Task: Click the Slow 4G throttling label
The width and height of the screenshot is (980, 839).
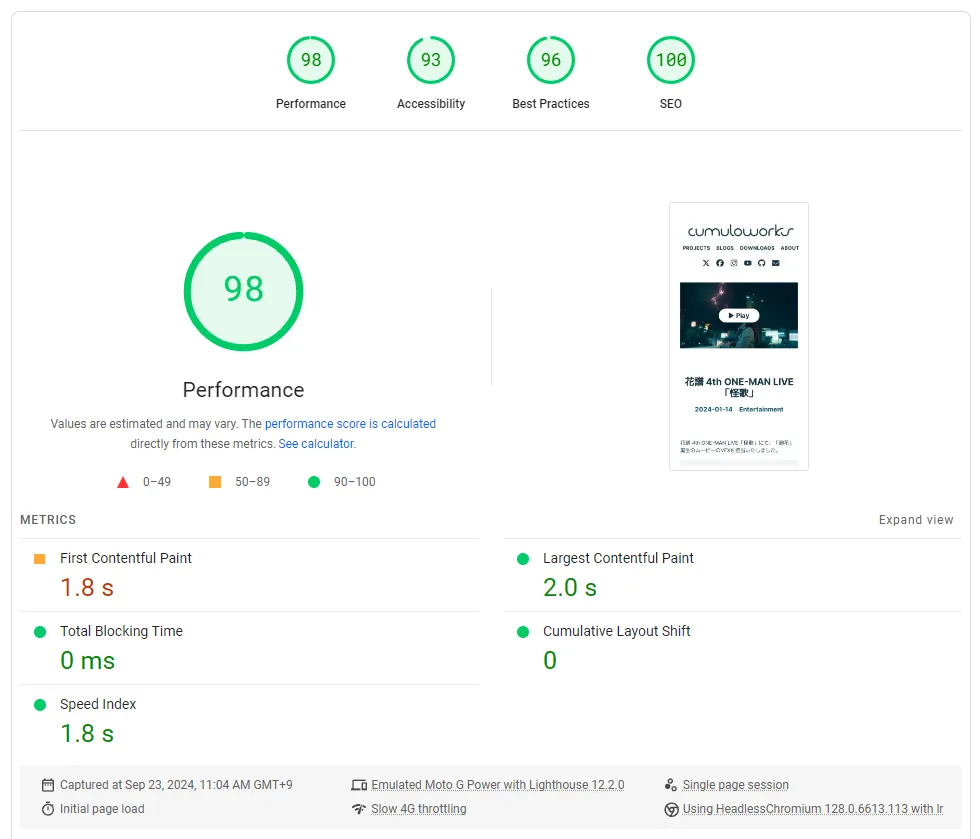Action: pyautogui.click(x=418, y=809)
